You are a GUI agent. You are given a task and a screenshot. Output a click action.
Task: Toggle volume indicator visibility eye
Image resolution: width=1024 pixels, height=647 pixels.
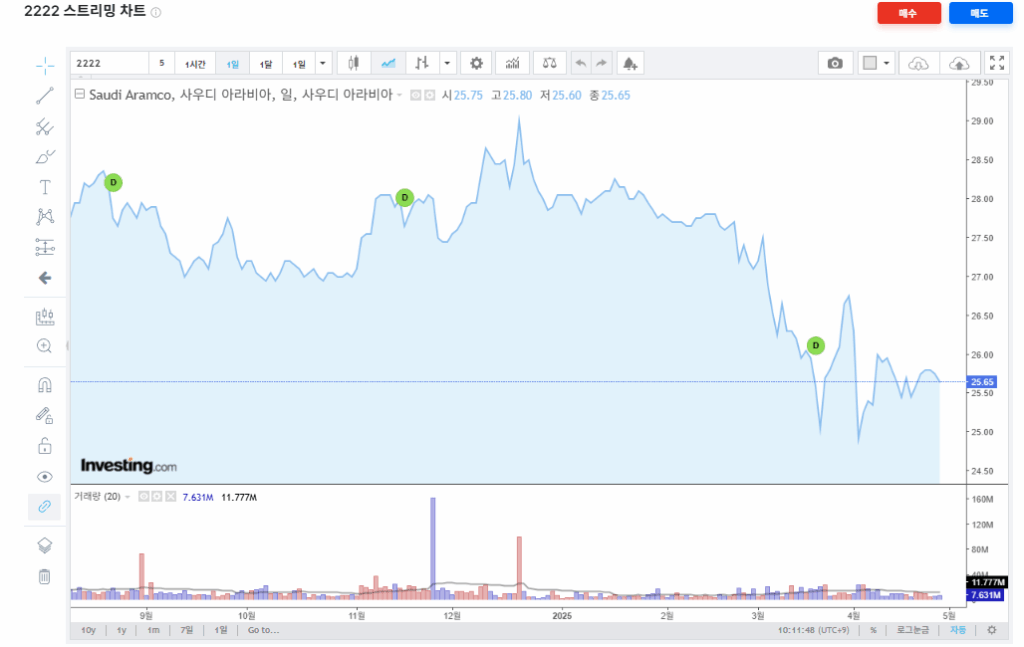[144, 497]
